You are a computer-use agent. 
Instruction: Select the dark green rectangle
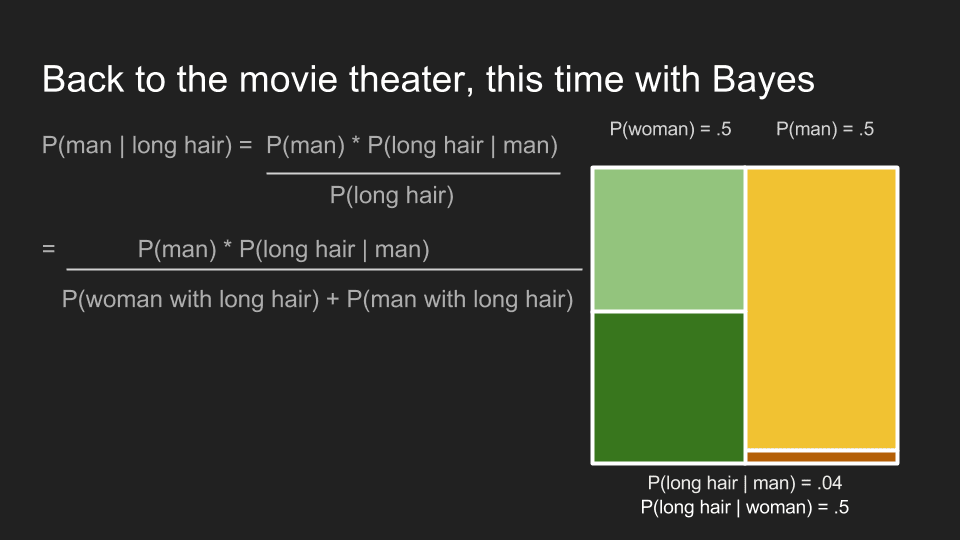pos(669,388)
